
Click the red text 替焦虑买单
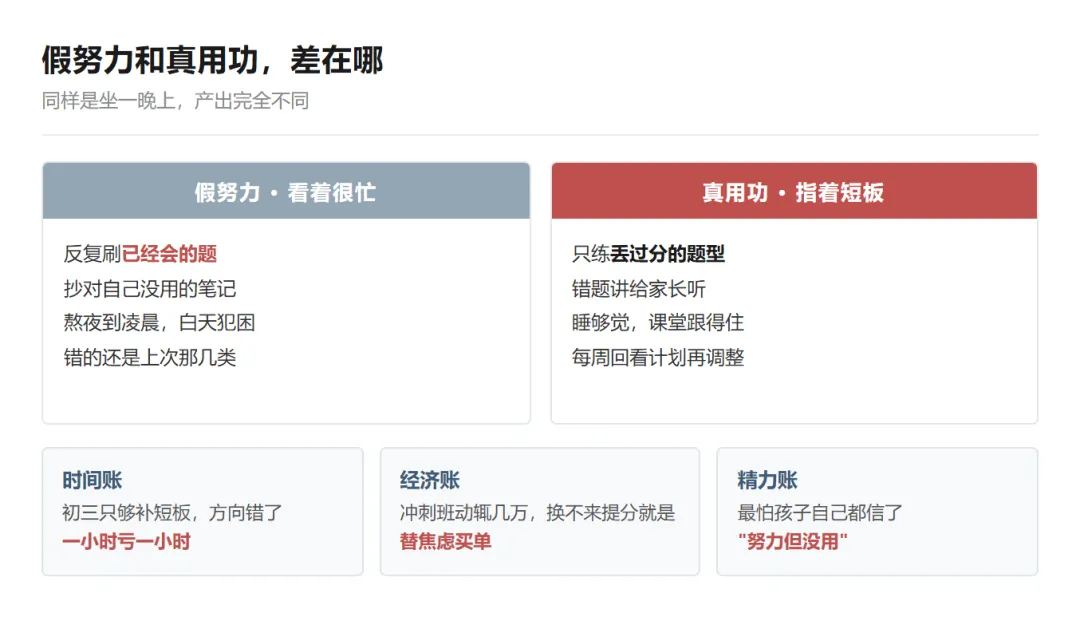pos(445,542)
